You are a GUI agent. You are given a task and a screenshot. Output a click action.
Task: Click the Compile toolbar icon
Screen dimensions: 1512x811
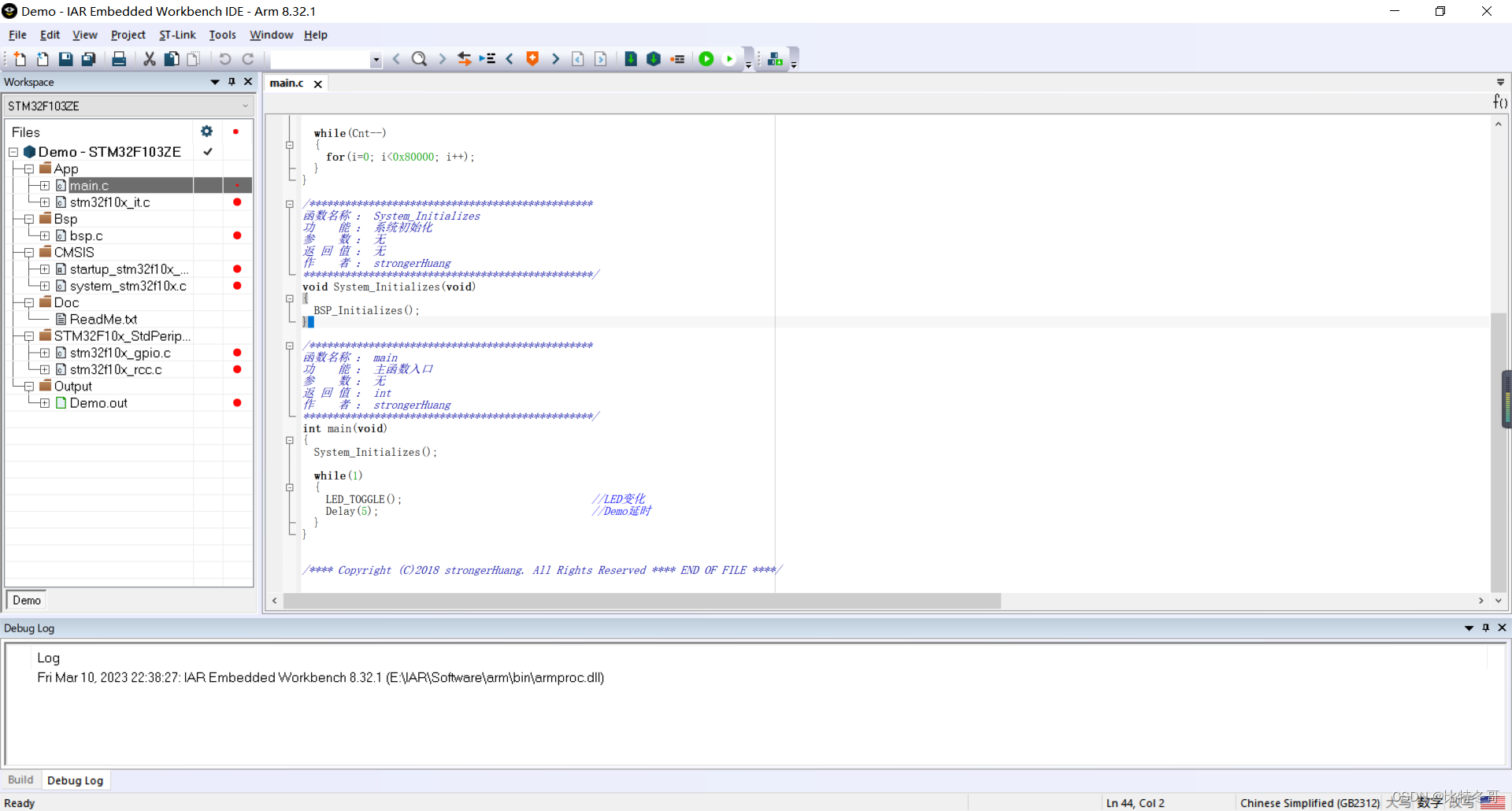(631, 59)
